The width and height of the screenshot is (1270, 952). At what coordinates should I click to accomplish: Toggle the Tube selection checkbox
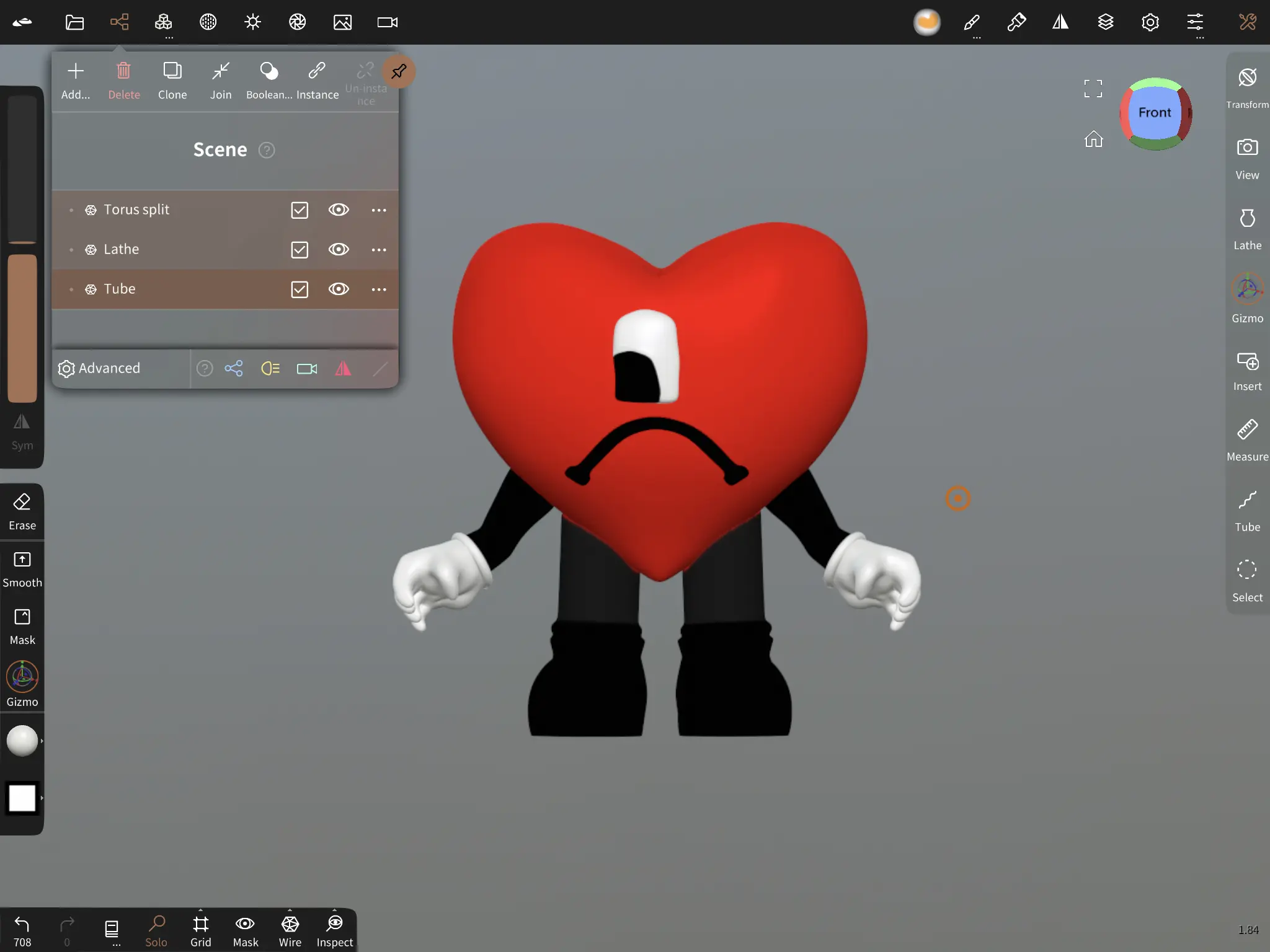click(300, 289)
